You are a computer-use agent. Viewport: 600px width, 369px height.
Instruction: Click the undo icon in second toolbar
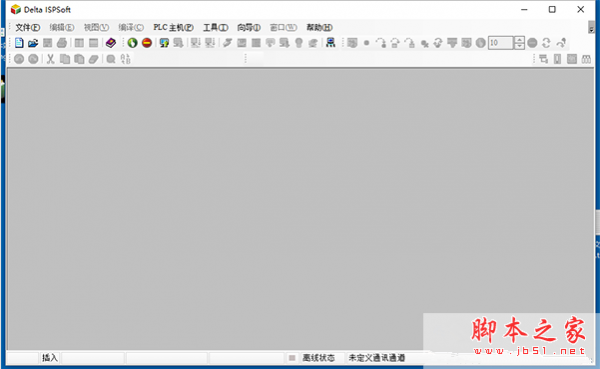[x=19, y=59]
